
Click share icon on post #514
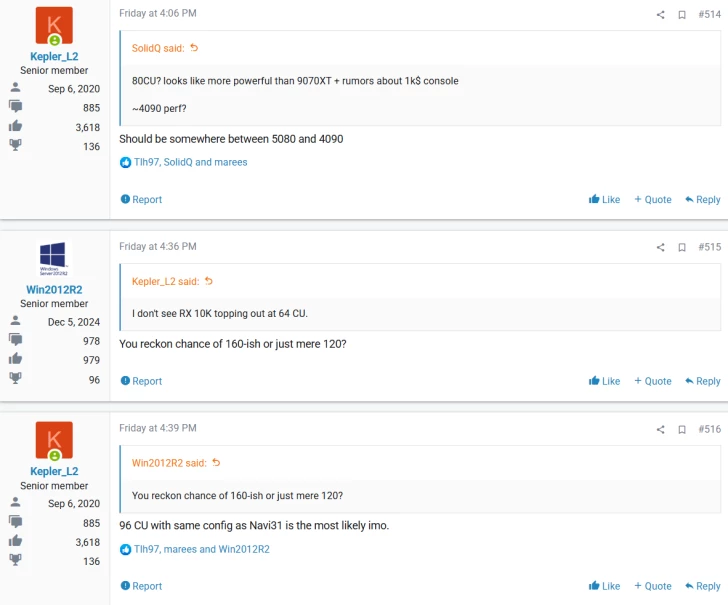tap(660, 14)
